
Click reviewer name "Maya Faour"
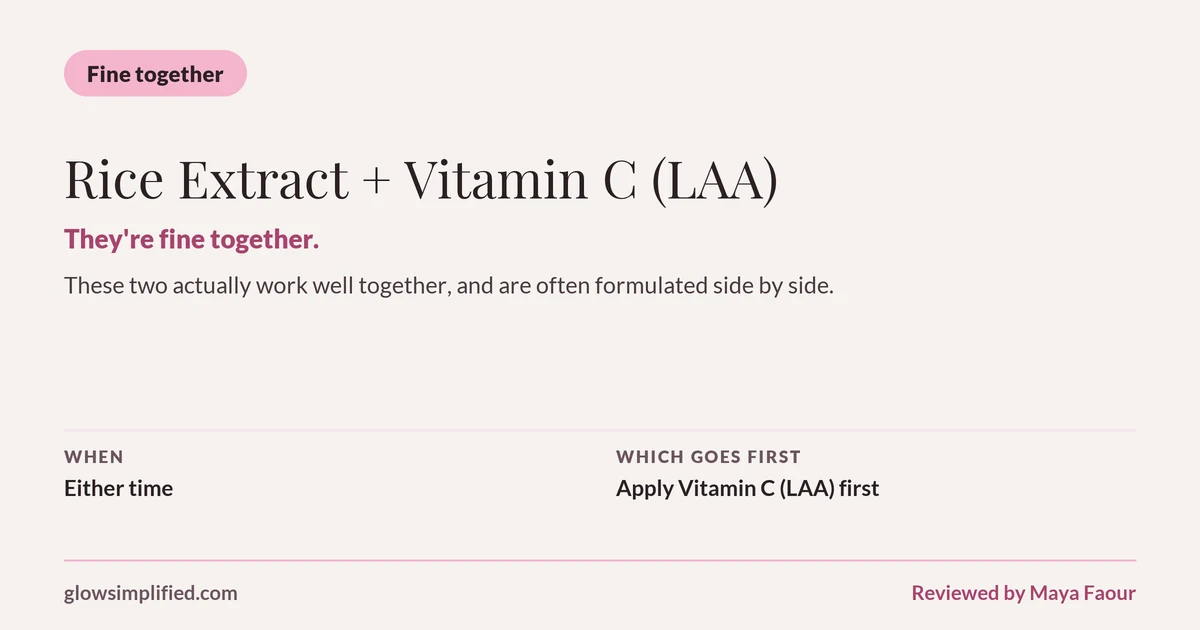tap(1082, 593)
